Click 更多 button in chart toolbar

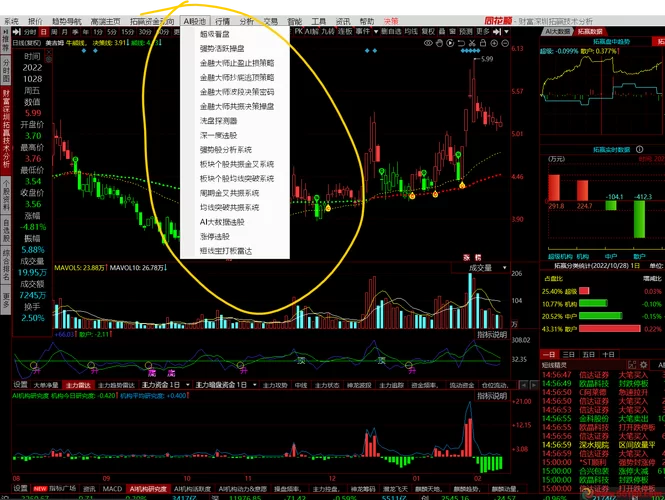tap(483, 32)
